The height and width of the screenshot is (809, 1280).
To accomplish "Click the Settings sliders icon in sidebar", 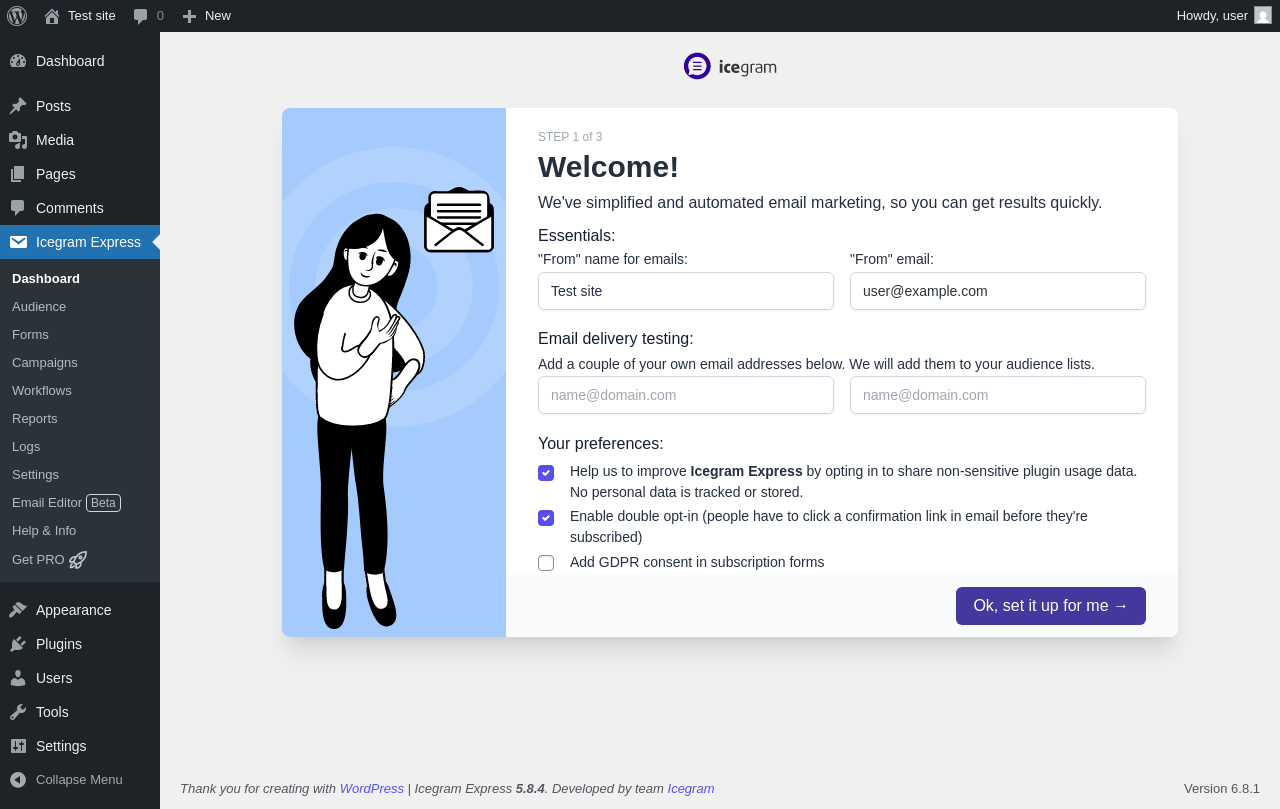I will [18, 746].
